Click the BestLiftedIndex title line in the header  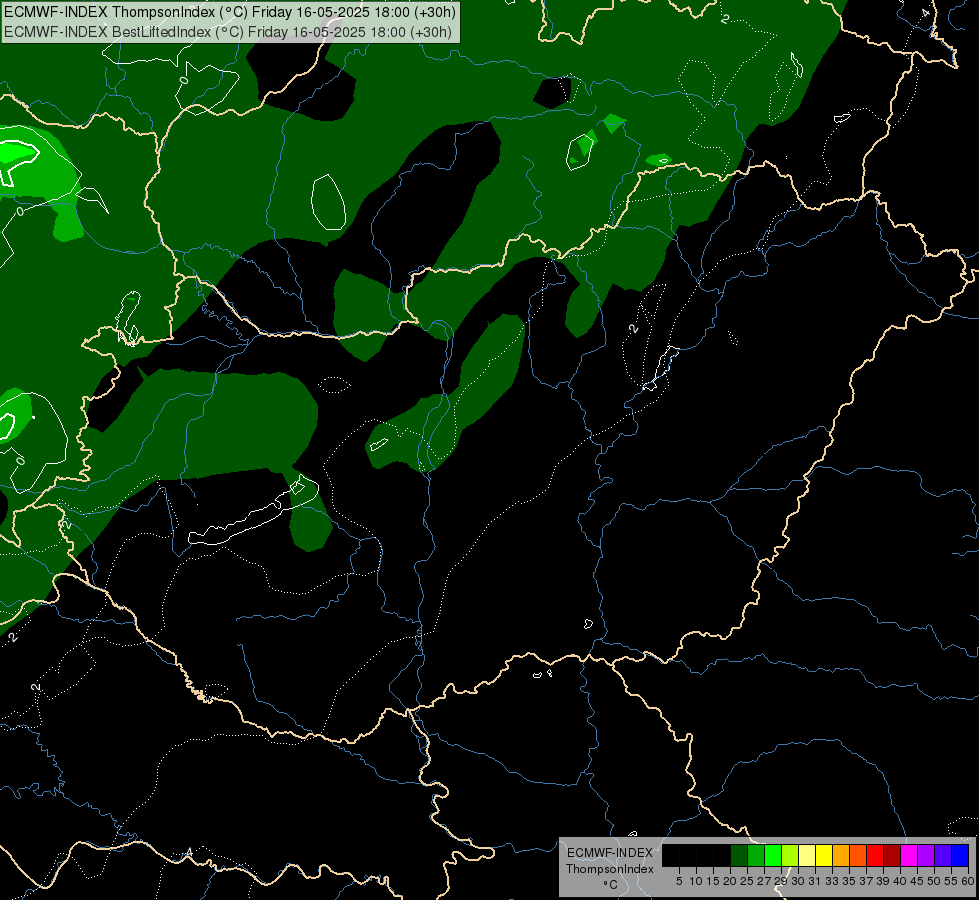(x=228, y=32)
